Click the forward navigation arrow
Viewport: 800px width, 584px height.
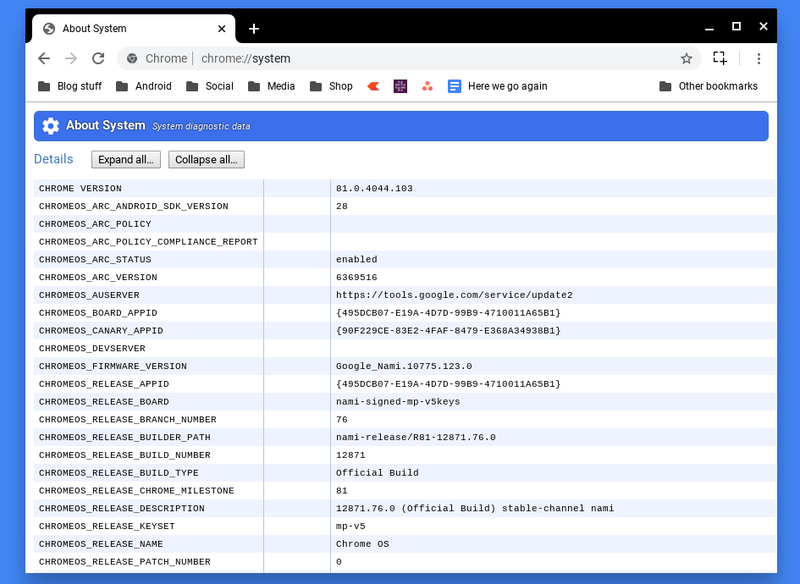[71, 59]
